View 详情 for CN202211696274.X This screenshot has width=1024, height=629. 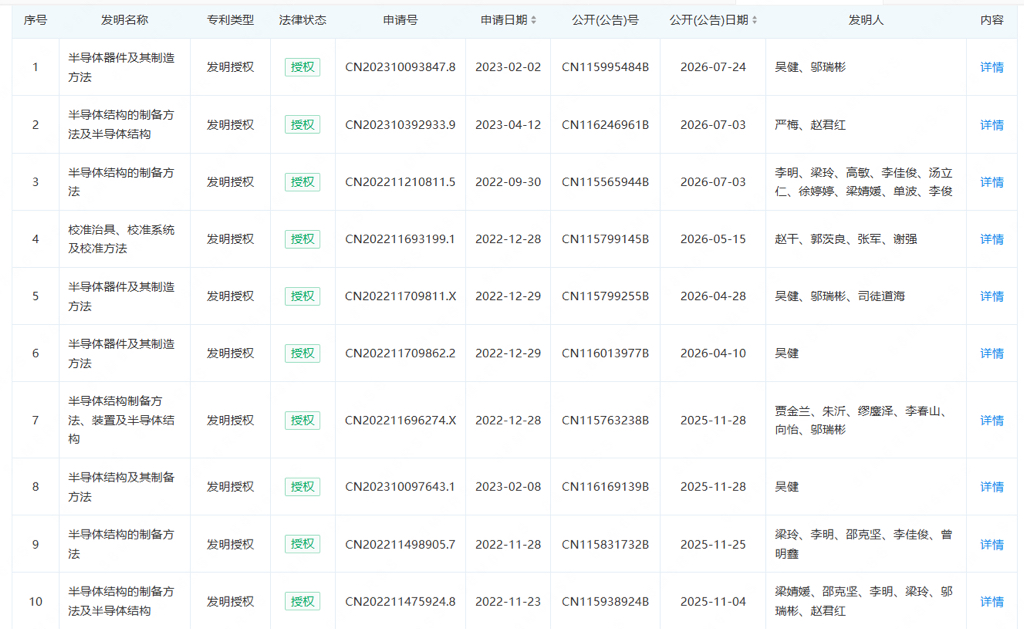(991, 421)
